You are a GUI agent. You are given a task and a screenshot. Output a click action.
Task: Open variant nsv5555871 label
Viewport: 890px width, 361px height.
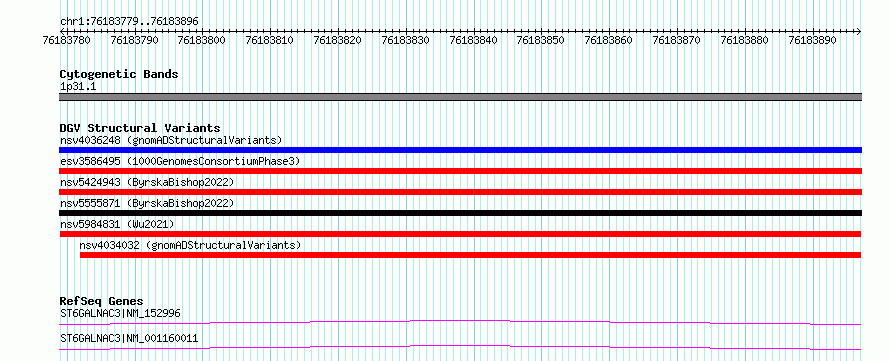[147, 203]
